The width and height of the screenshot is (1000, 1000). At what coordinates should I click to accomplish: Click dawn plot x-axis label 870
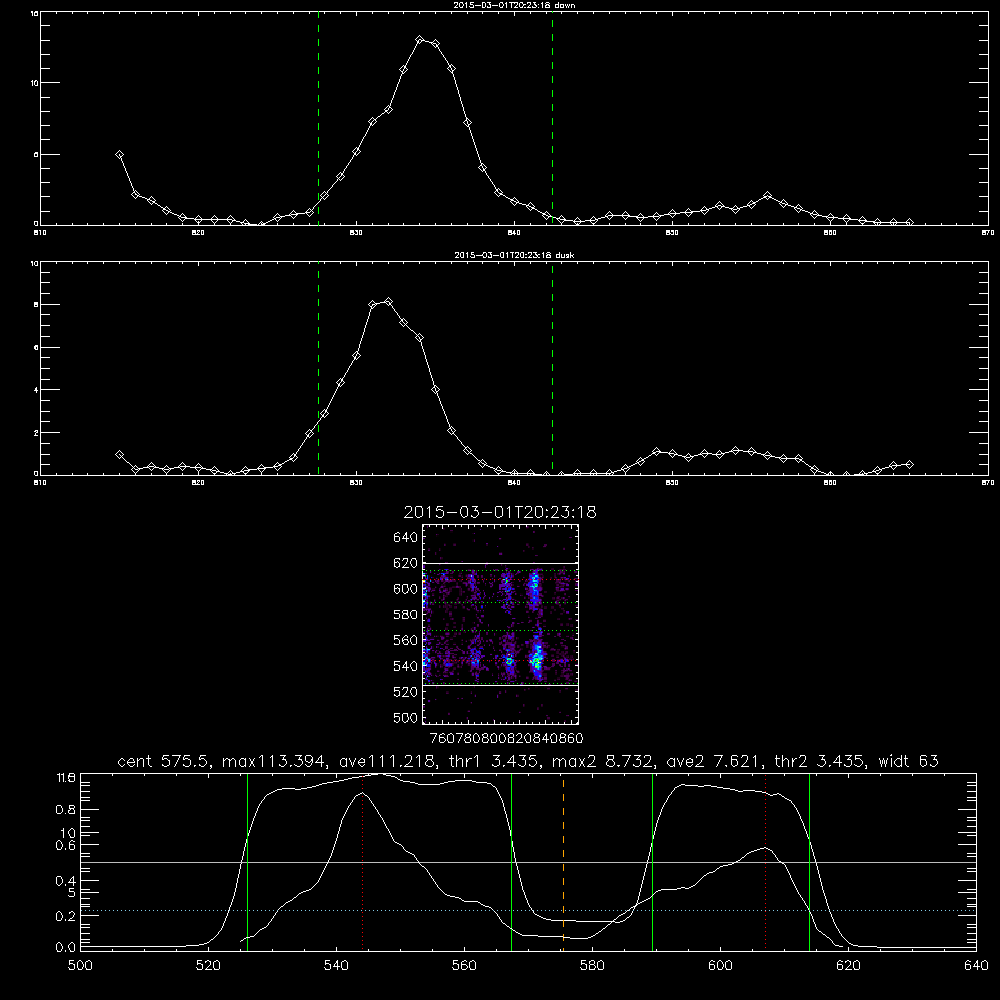point(988,233)
